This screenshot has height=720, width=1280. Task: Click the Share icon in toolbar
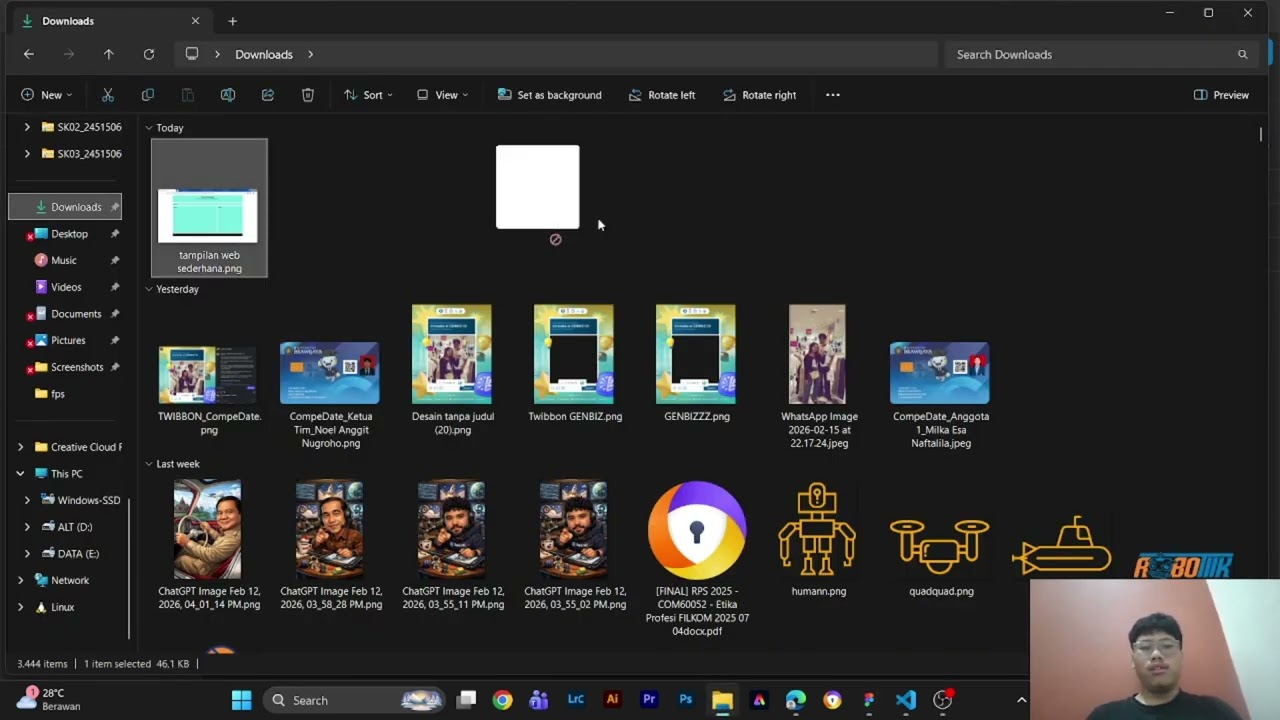coord(268,95)
